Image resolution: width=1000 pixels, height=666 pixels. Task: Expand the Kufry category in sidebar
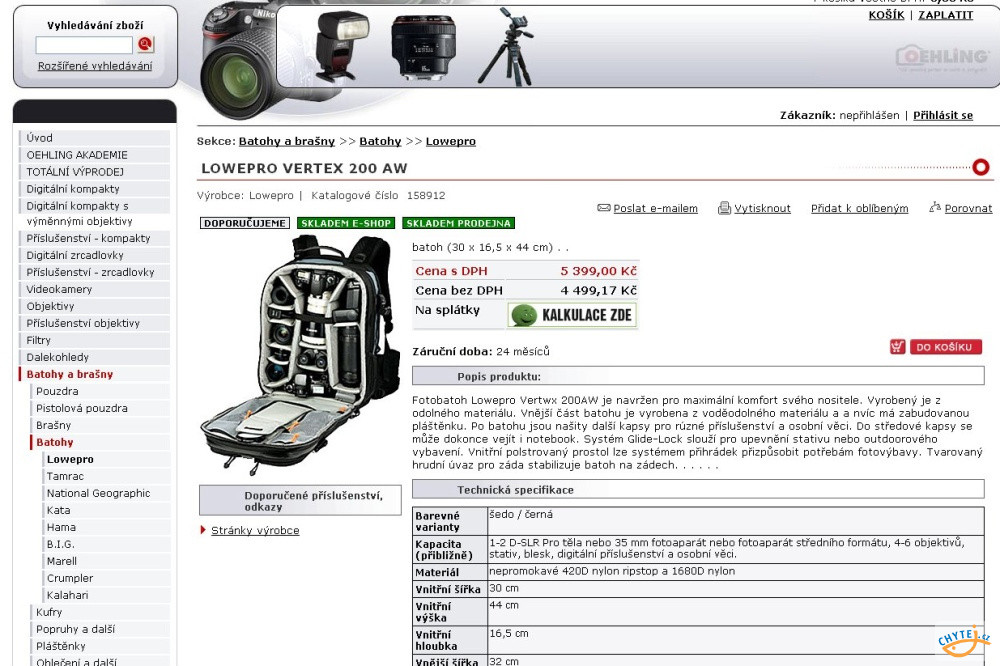click(49, 612)
